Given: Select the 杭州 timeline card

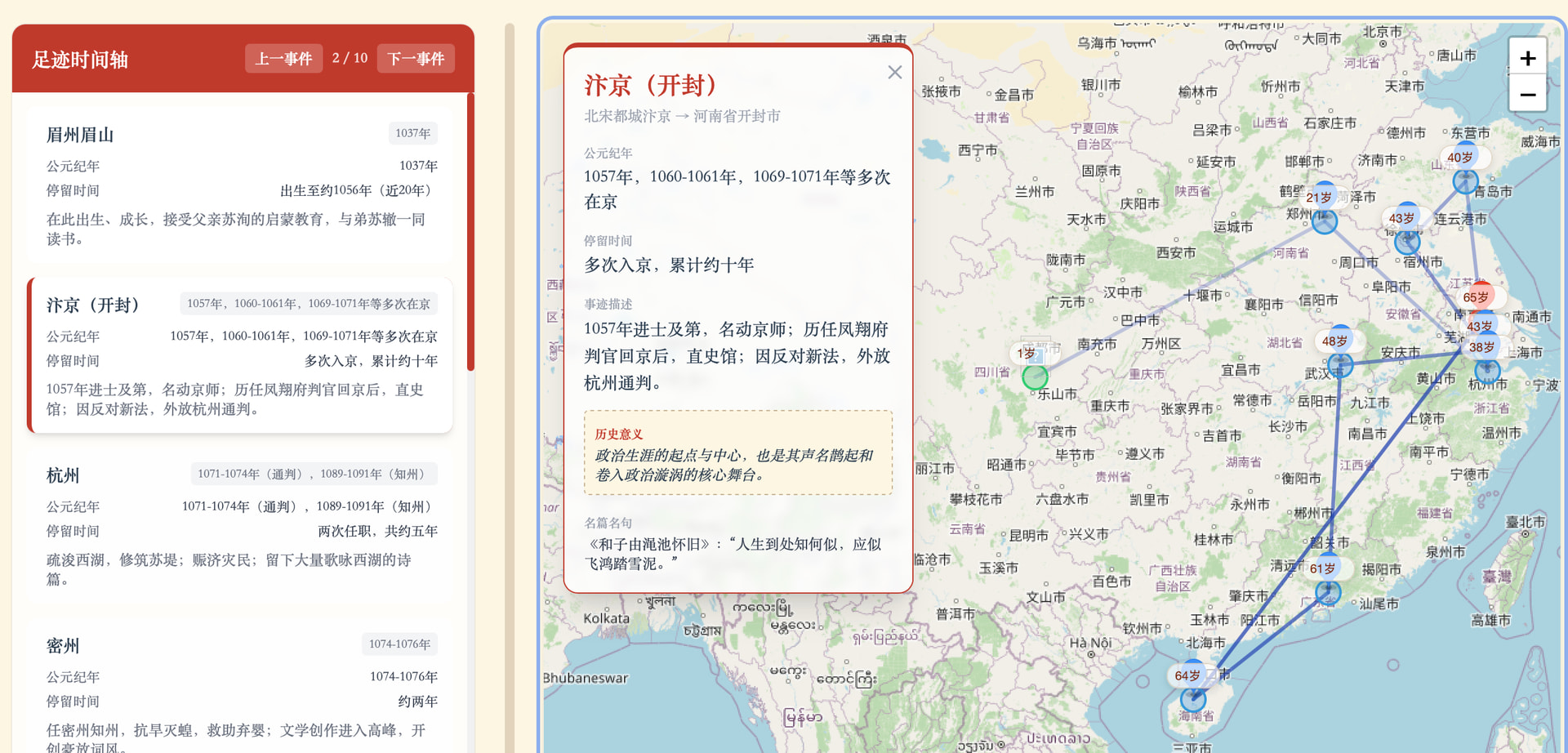Looking at the screenshot, I should pos(241,525).
